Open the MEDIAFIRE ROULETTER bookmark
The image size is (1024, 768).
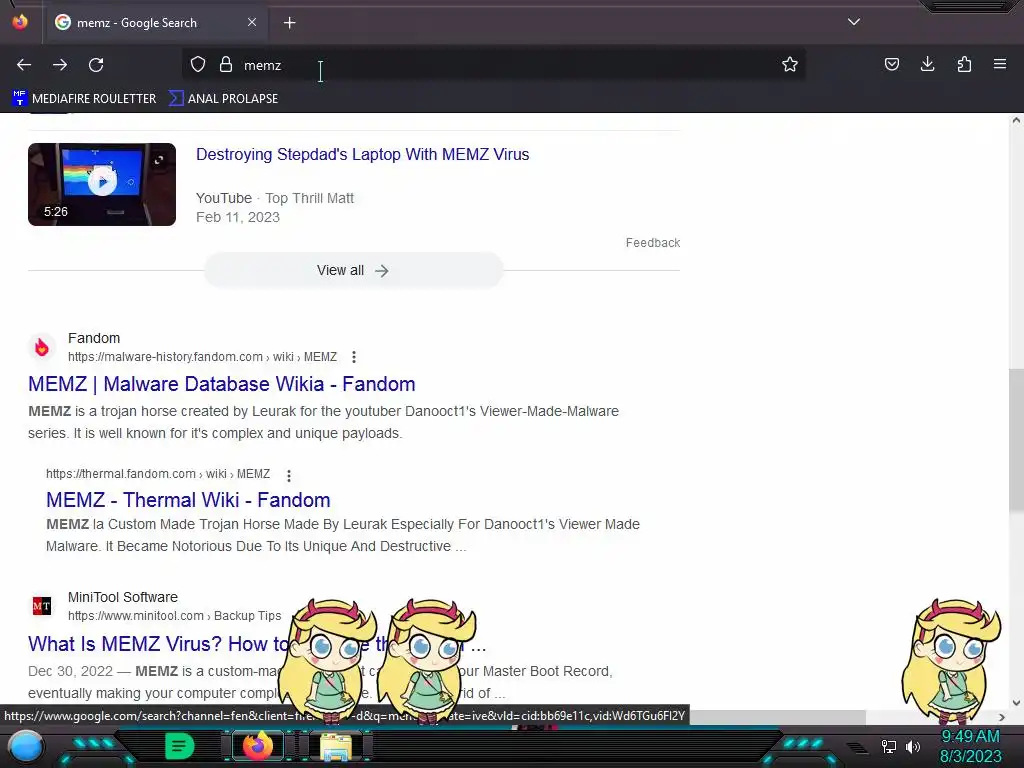(x=84, y=99)
